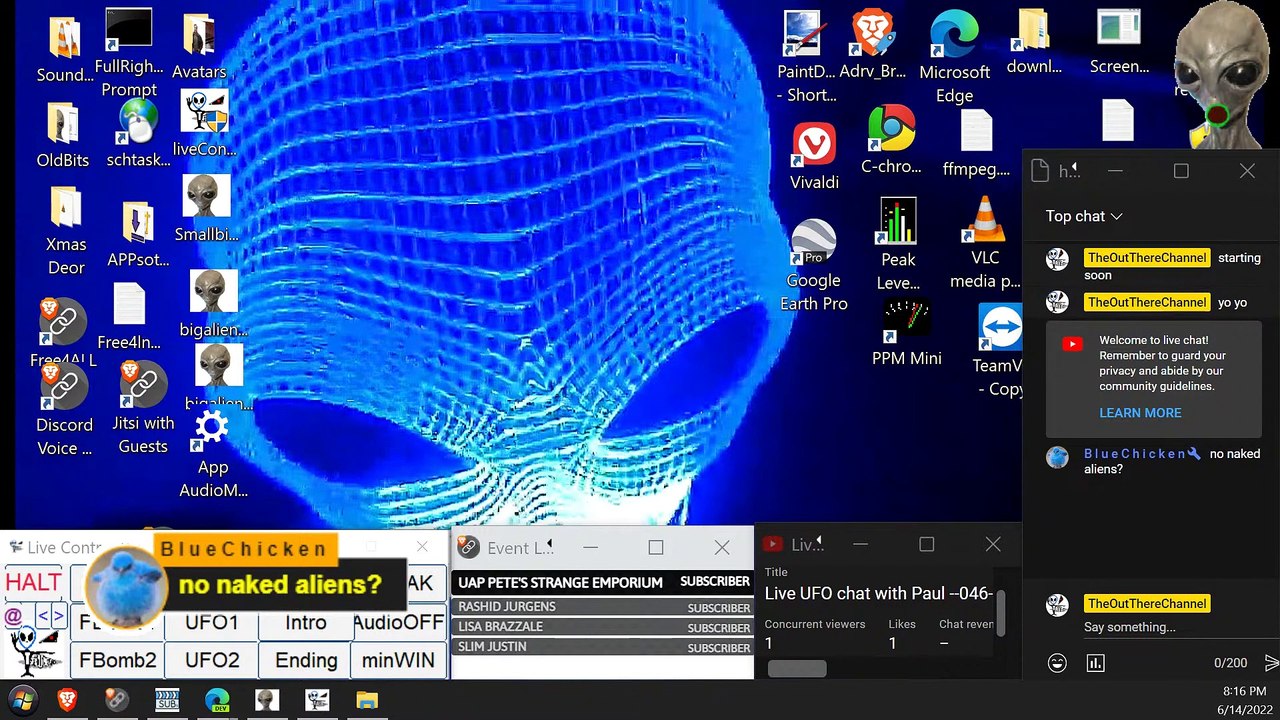Open emoji picker in live chat
The width and height of the screenshot is (1280, 720).
pos(1057,662)
